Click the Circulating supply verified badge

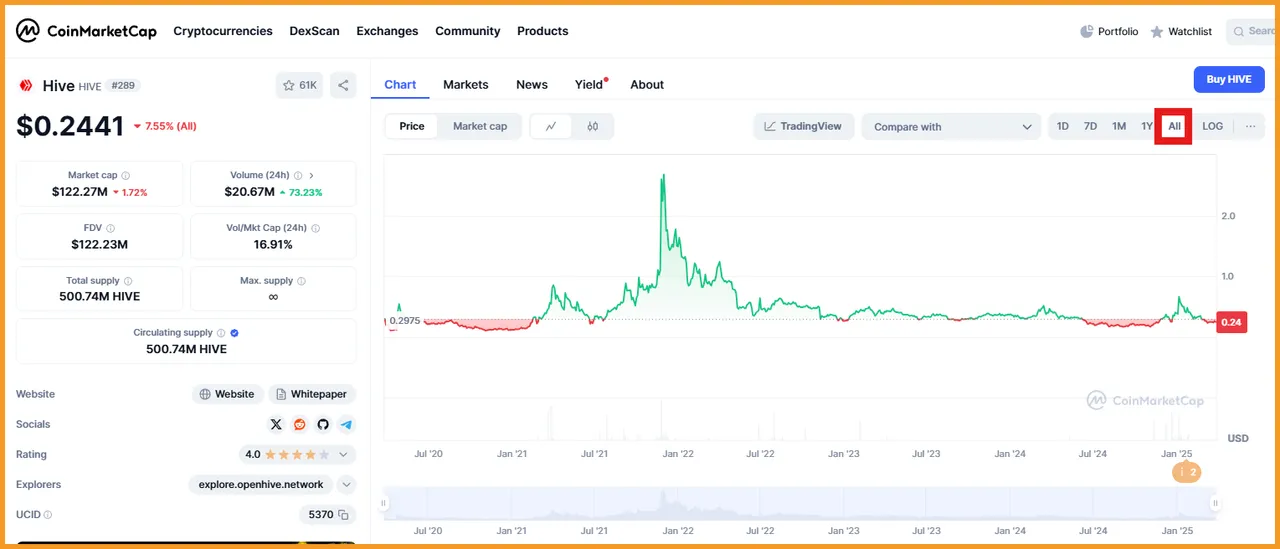pyautogui.click(x=234, y=333)
